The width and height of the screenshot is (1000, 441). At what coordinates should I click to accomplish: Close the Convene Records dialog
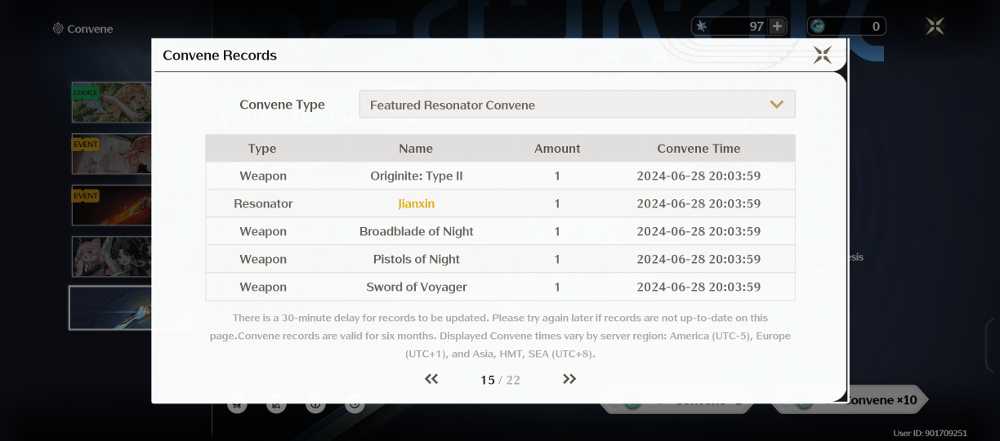click(x=822, y=55)
